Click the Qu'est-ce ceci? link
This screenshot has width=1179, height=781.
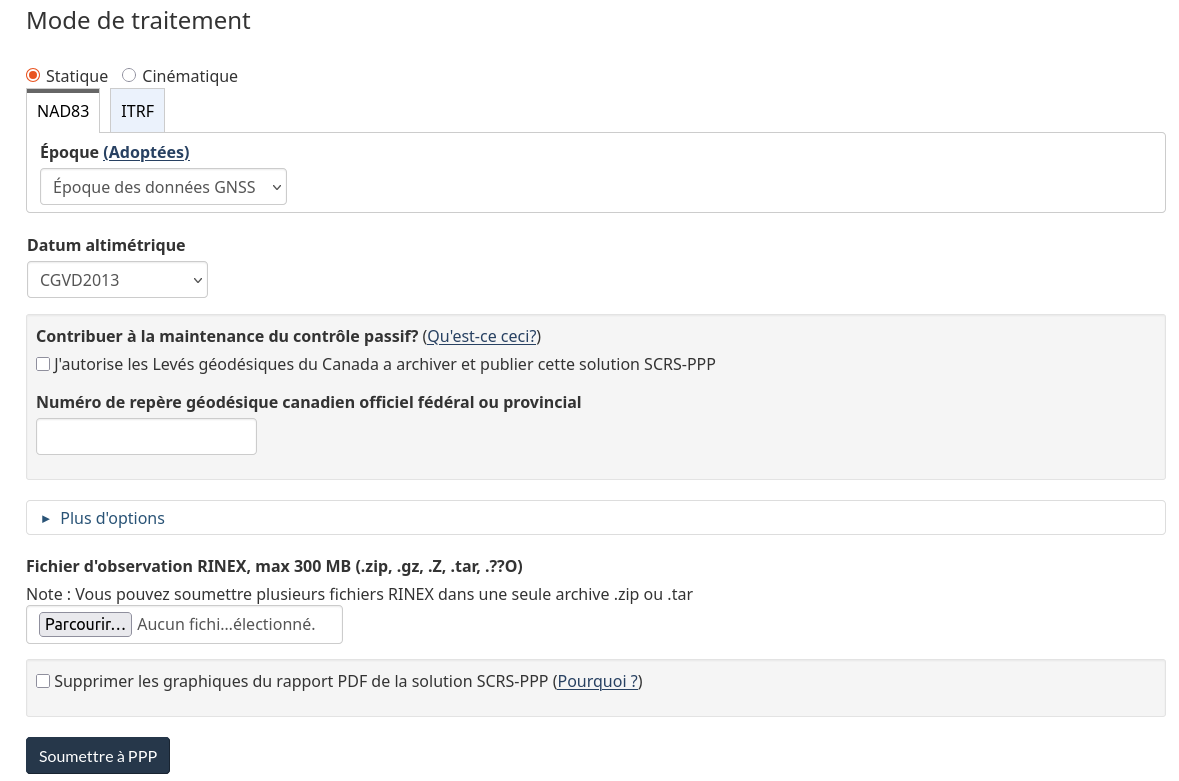point(482,336)
